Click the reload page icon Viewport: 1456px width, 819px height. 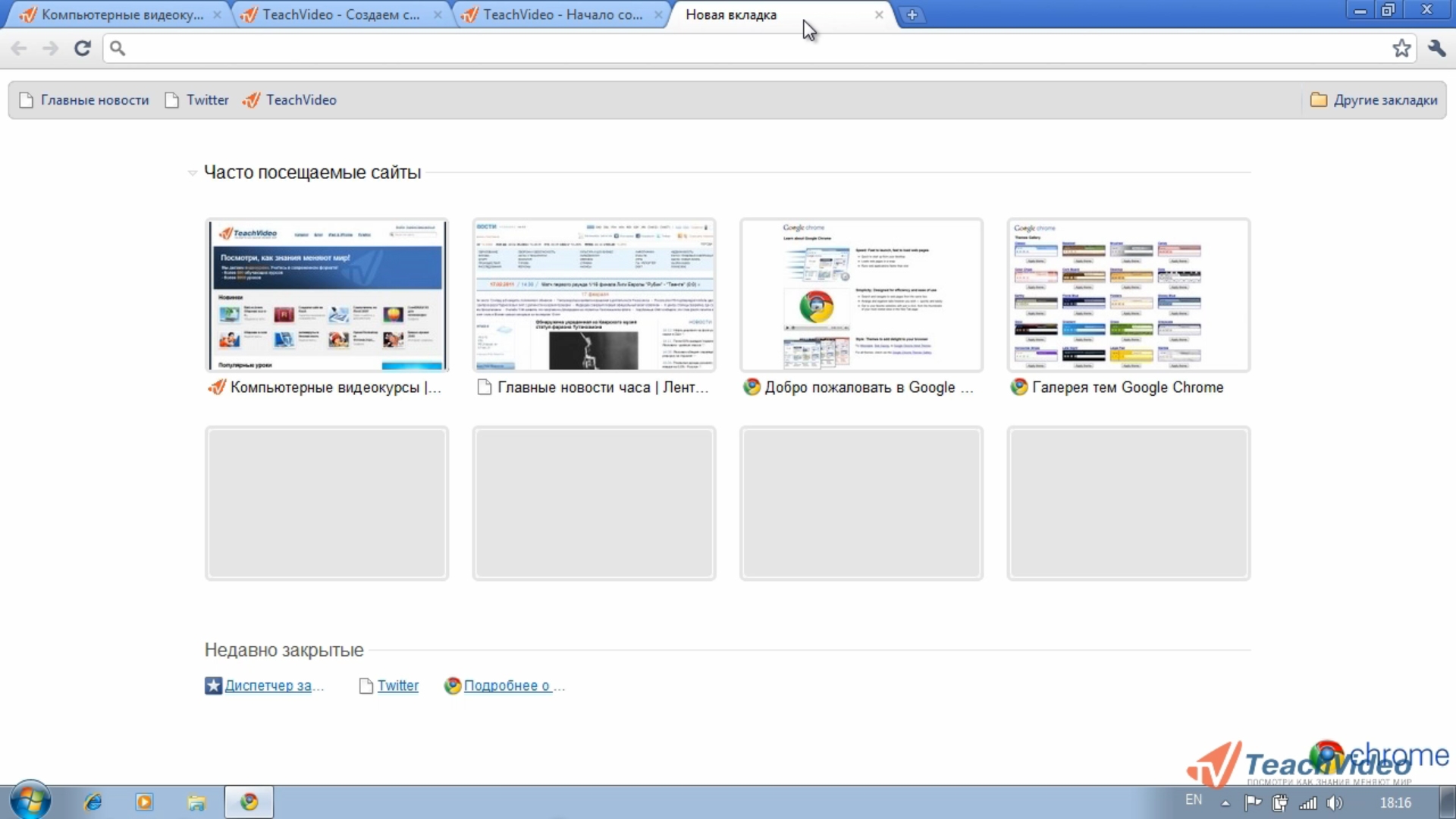82,49
